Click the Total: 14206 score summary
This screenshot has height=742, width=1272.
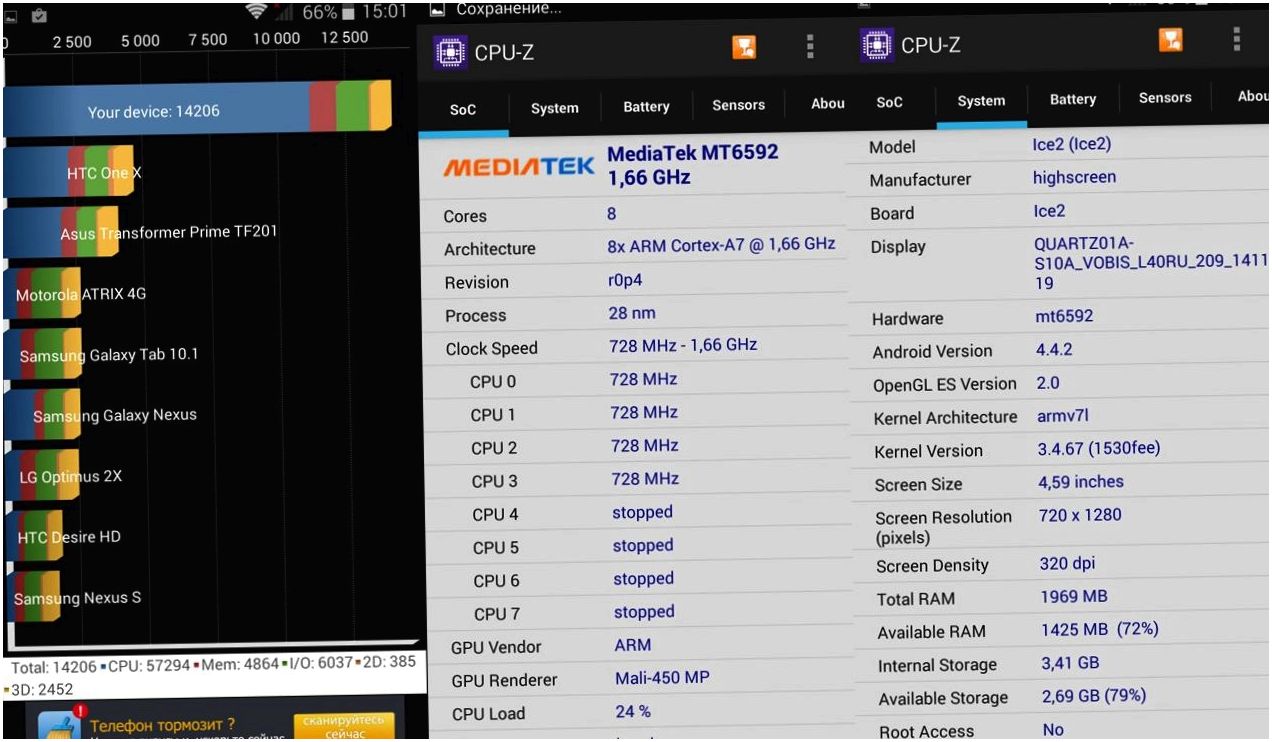(x=54, y=667)
